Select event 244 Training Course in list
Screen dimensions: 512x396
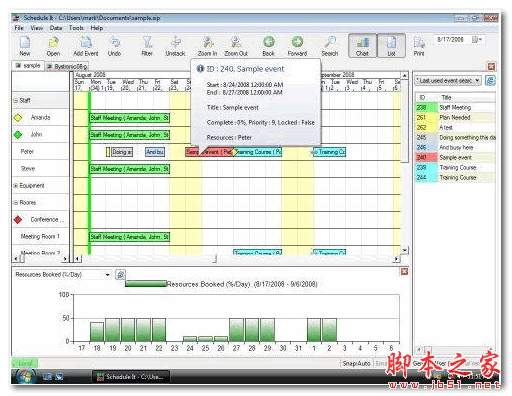455,177
